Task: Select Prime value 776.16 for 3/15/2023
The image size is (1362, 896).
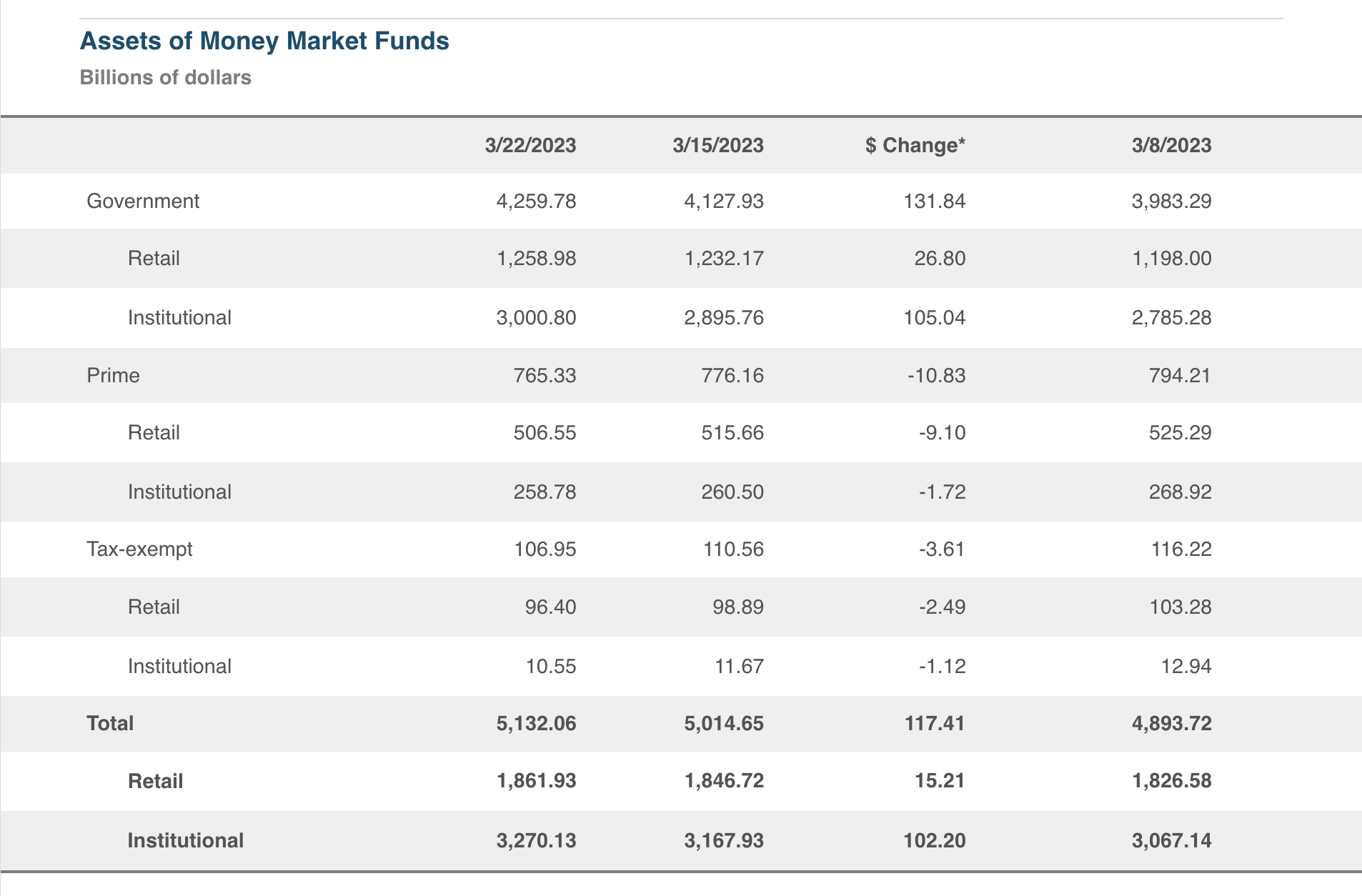Action: (x=732, y=375)
